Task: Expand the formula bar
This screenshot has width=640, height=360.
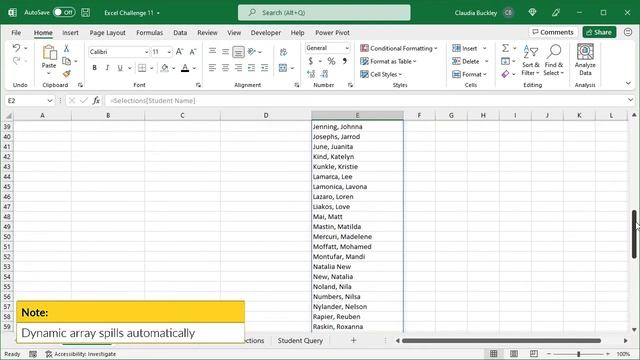Action: [630, 100]
